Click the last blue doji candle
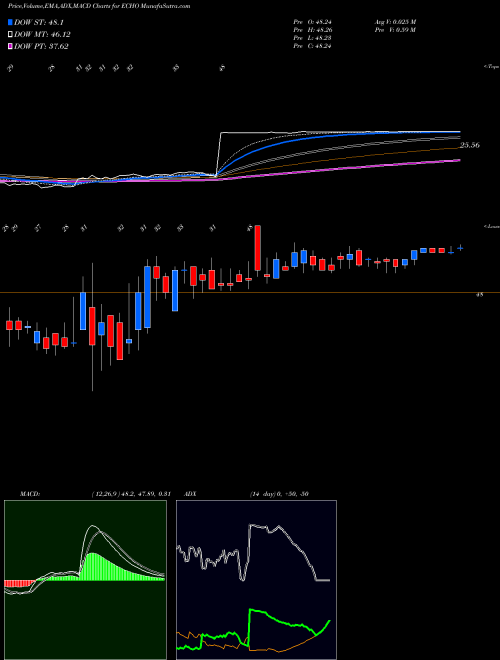Screen dimensions: 500x660 (x=460, y=248)
